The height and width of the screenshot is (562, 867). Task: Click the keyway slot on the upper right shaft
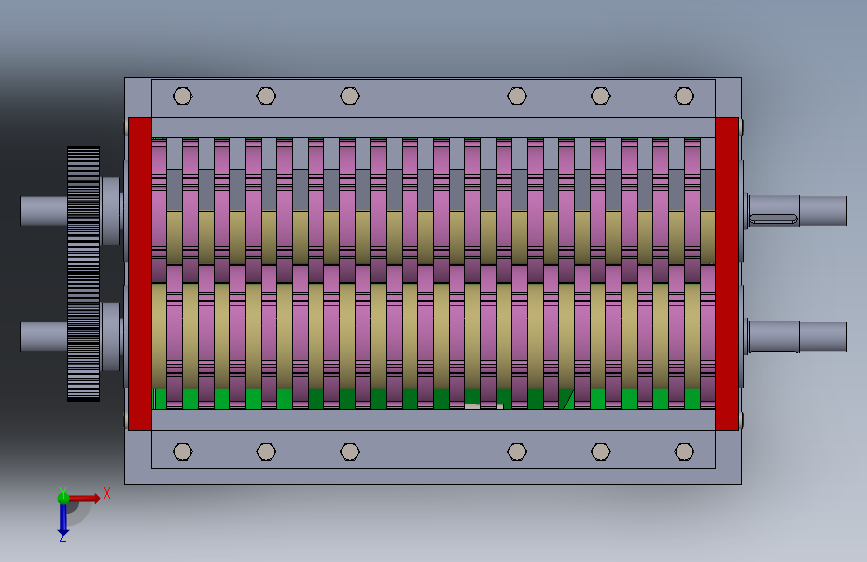coord(774,220)
